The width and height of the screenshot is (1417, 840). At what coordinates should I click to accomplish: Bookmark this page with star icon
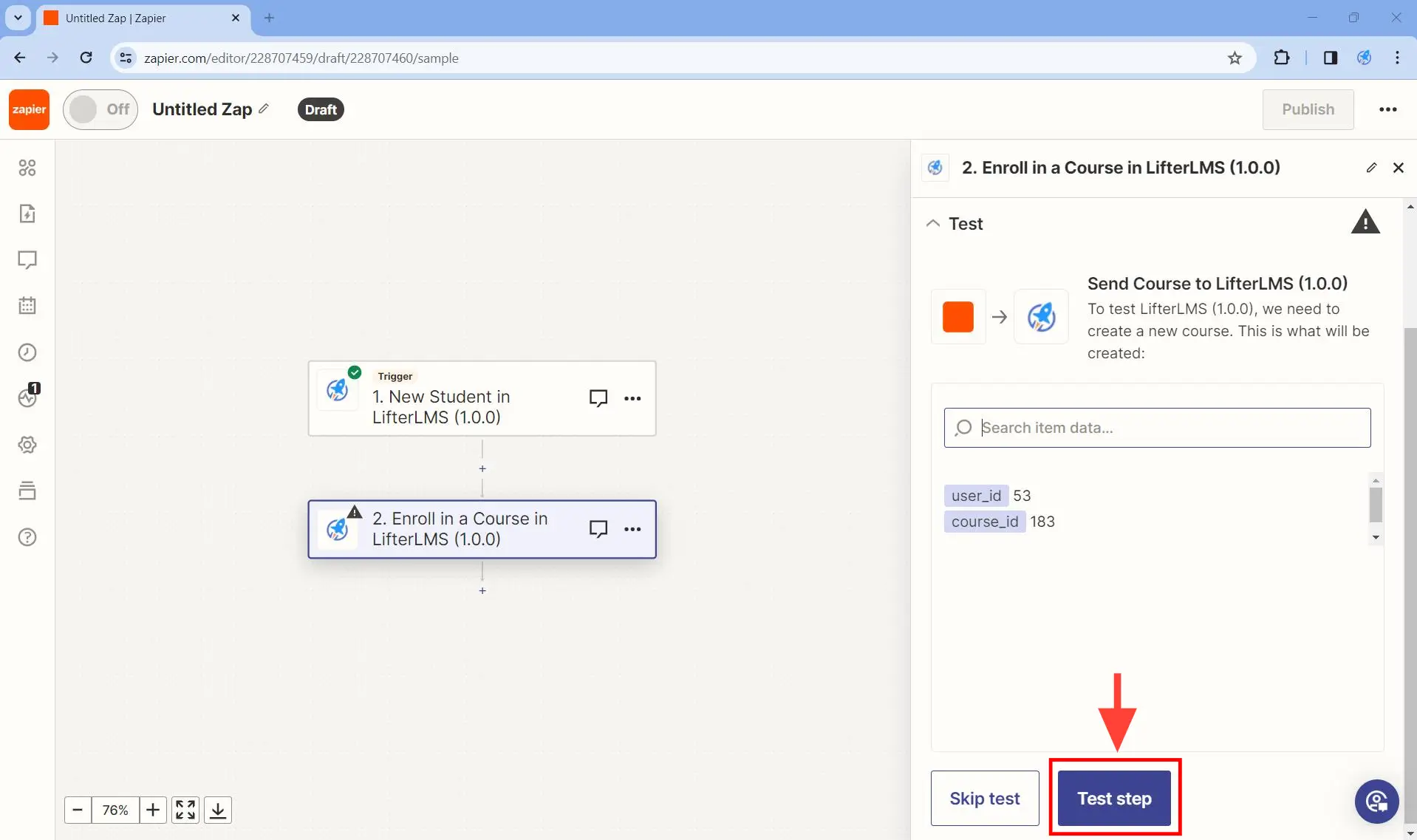coord(1235,58)
